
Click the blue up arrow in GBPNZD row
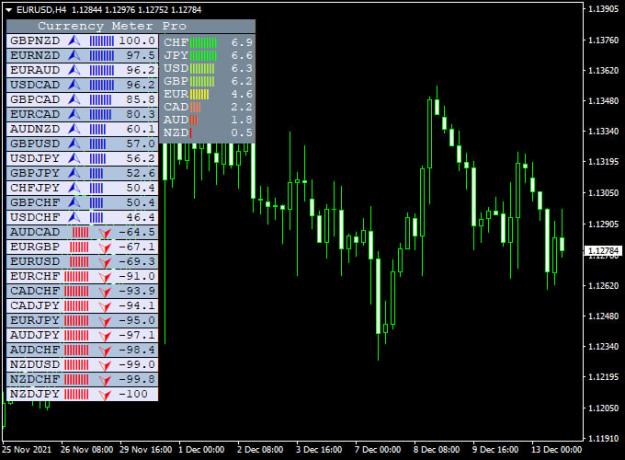(74, 41)
